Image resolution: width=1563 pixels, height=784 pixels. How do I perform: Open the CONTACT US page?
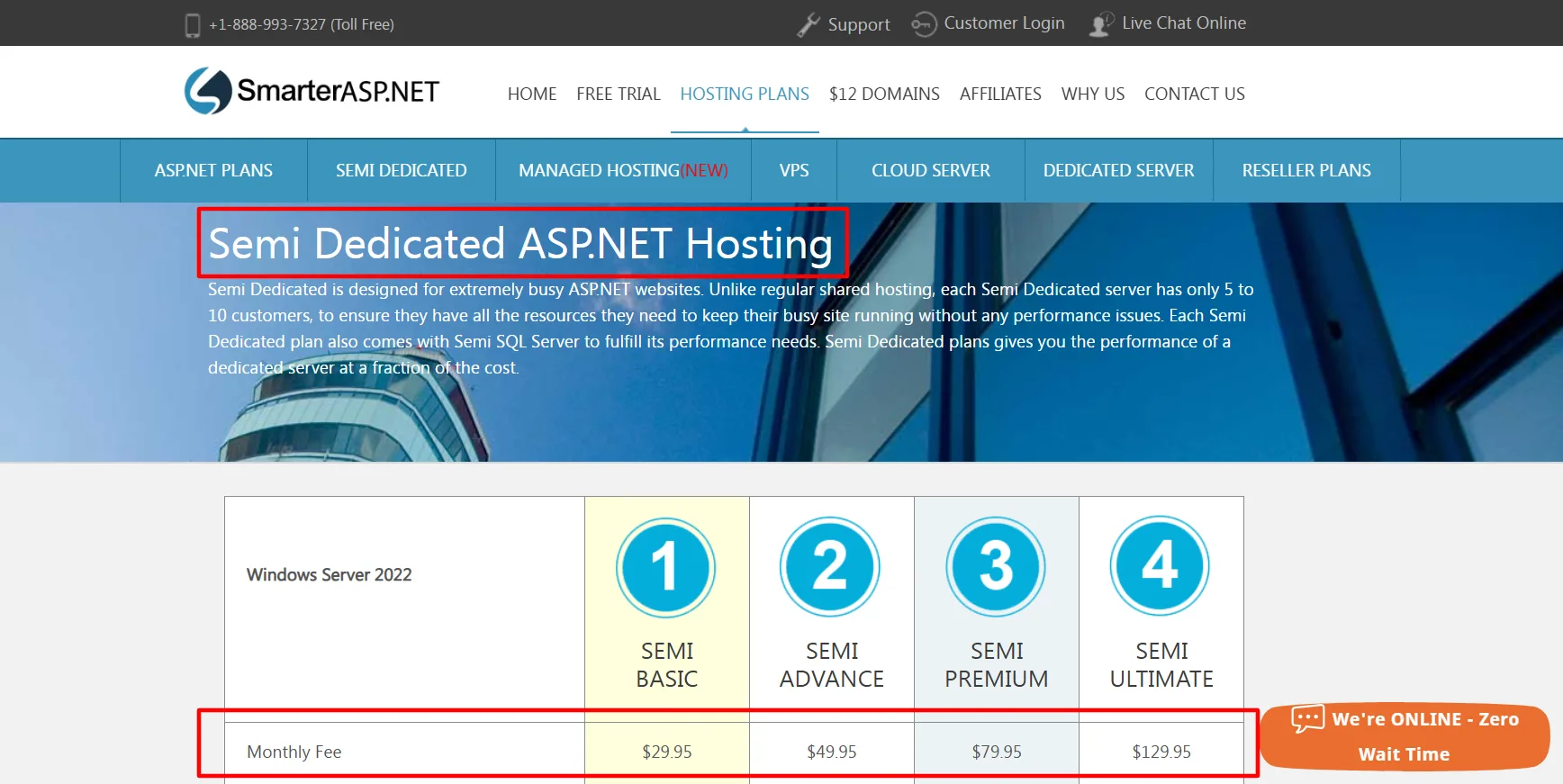[1195, 94]
